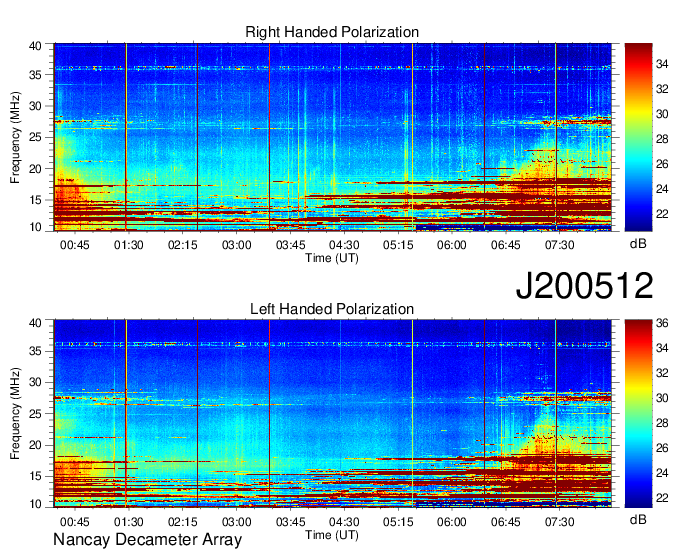
Task: Click the 00:45 tick under Right Handed plot
Action: point(75,245)
